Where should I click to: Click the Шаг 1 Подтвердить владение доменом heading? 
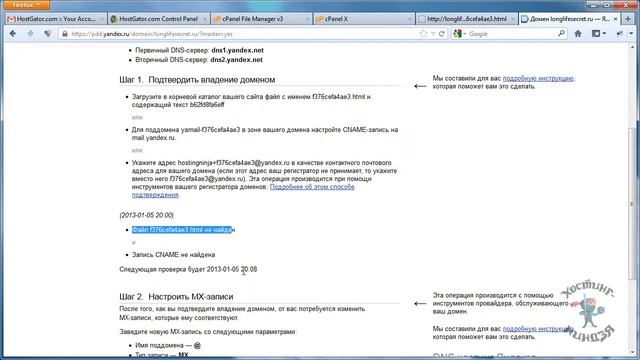point(197,80)
